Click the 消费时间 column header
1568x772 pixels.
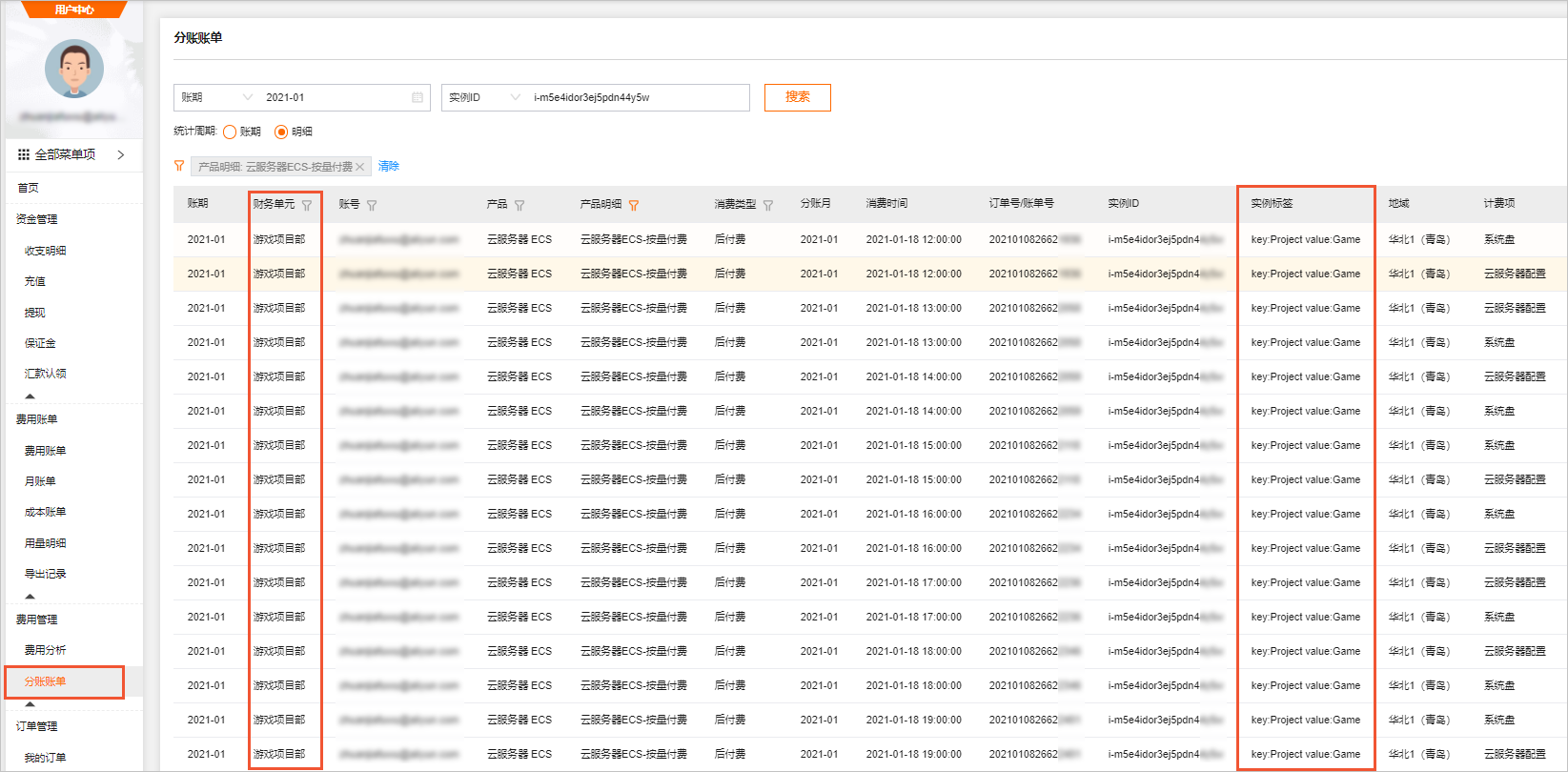pos(886,203)
